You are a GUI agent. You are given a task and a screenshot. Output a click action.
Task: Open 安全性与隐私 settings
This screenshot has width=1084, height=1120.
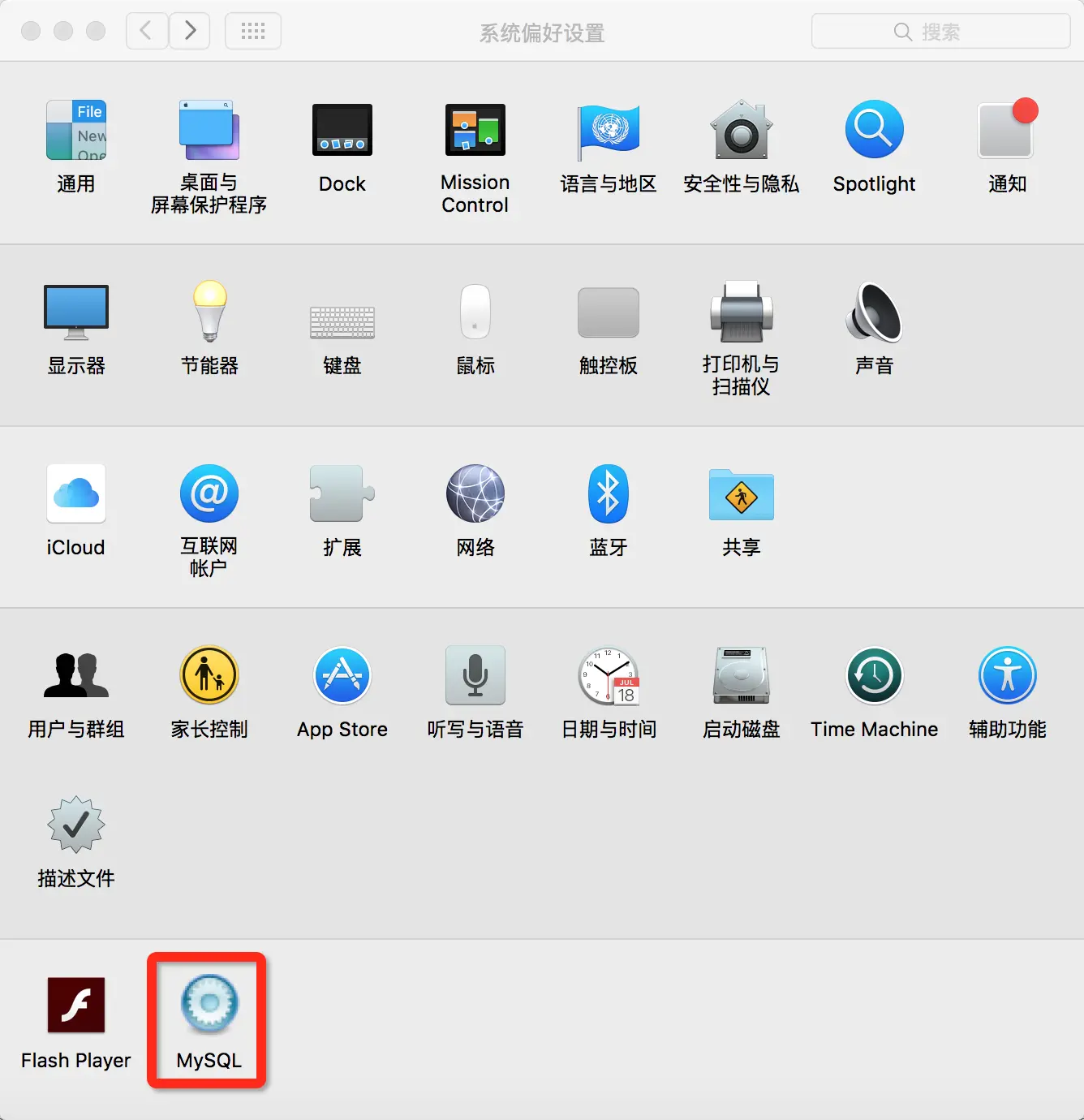click(x=741, y=130)
